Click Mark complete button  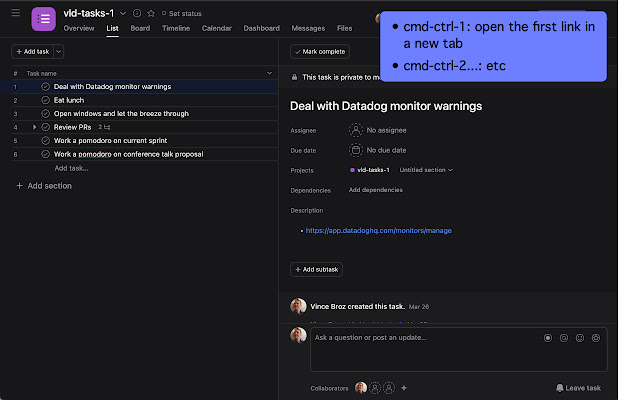[320, 51]
